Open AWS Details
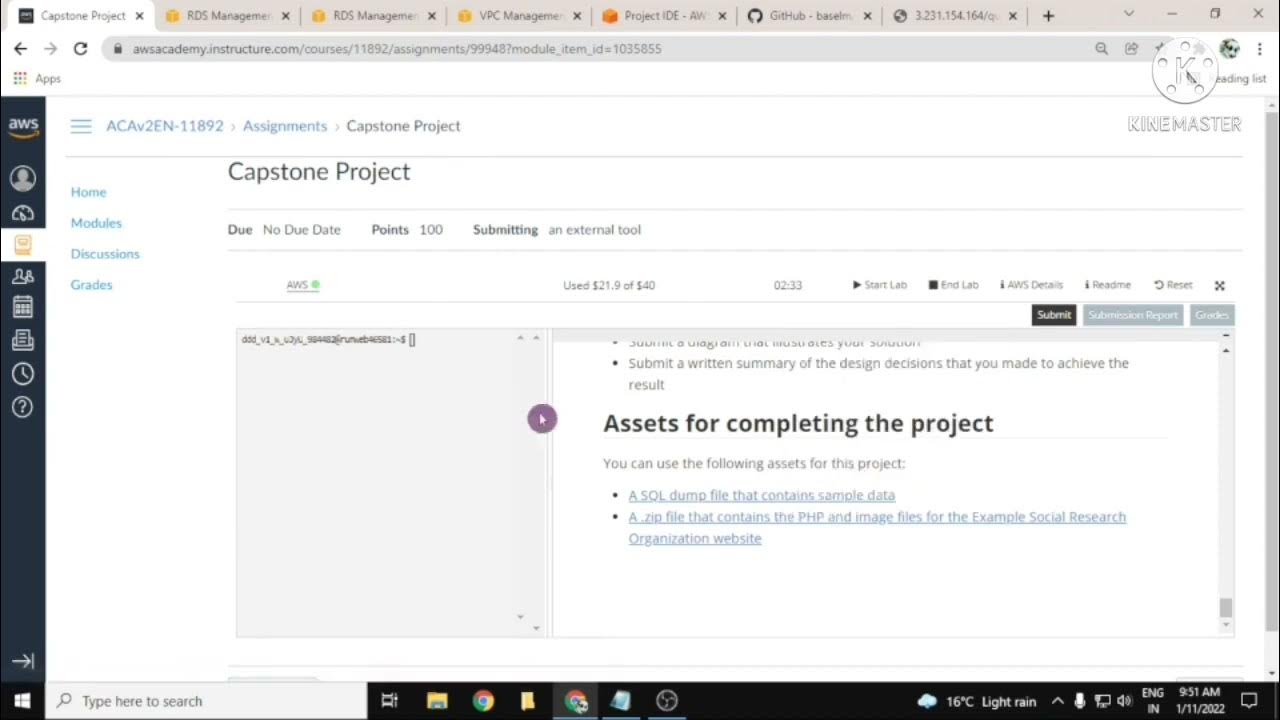This screenshot has height=720, width=1280. [x=1031, y=285]
